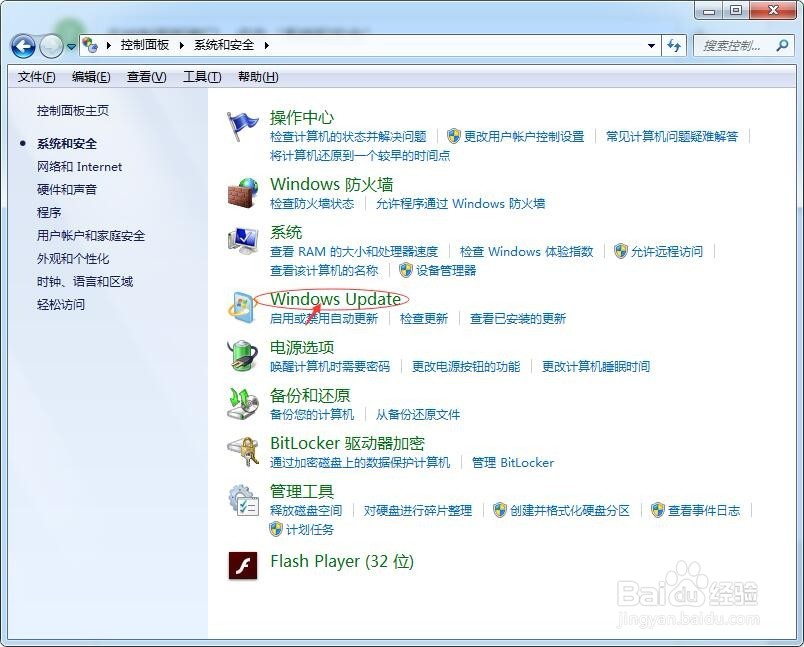
Task: Click 检查计算机的状态并解决问题 link
Action: point(348,136)
